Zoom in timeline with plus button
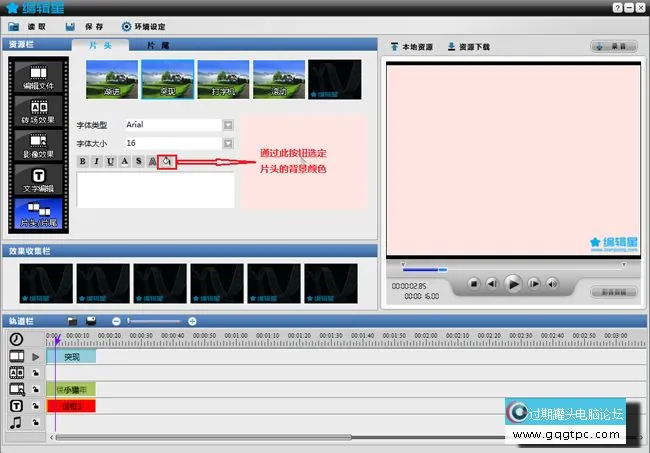Viewport: 650px width, 453px height. pos(192,321)
